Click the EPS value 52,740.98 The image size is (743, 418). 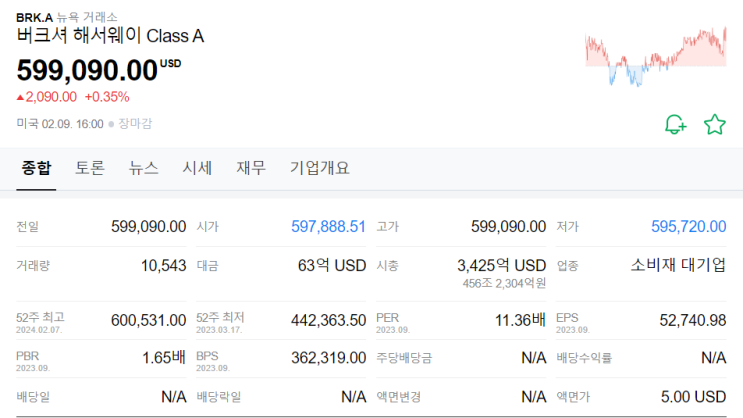pyautogui.click(x=693, y=320)
